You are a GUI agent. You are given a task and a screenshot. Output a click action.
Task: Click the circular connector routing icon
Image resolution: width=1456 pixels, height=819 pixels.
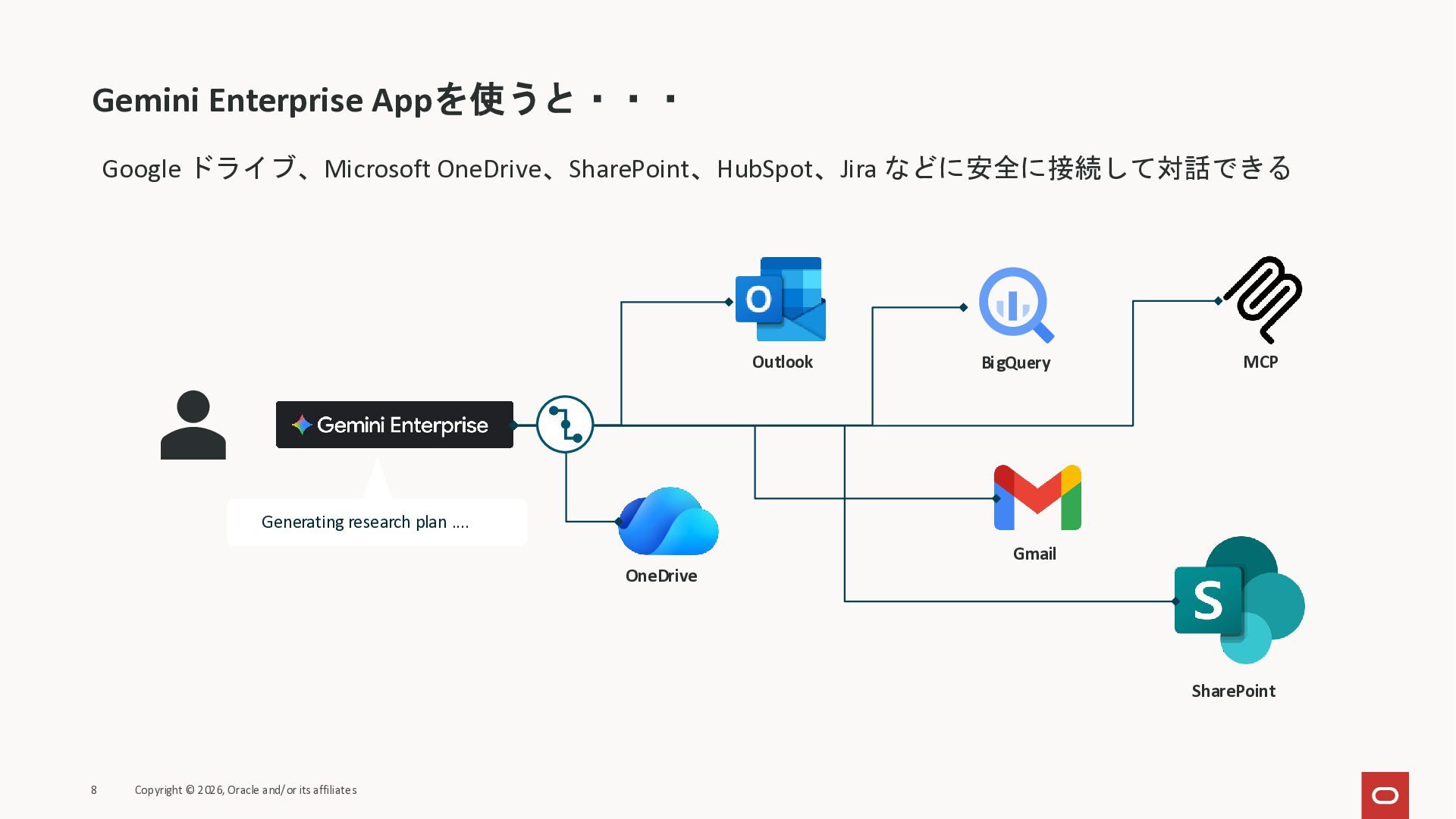[x=565, y=425]
